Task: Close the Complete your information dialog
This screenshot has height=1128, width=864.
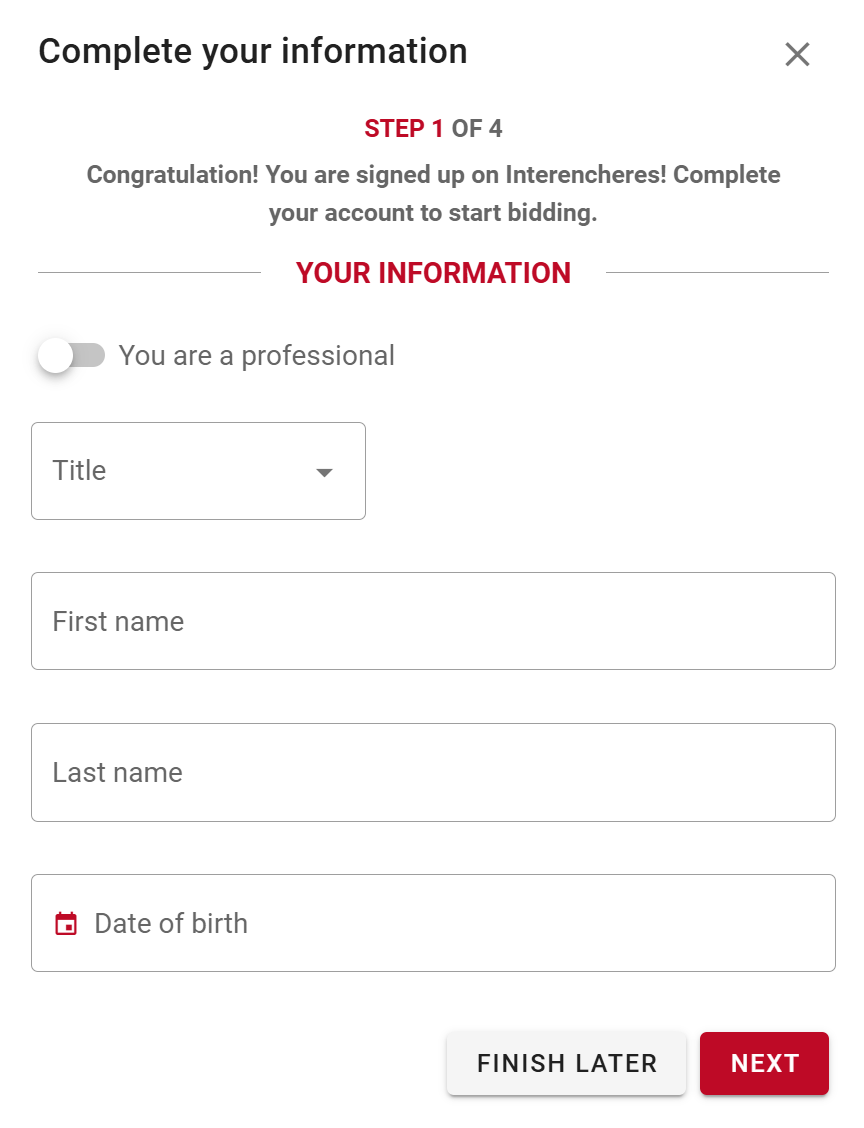Action: tap(796, 54)
